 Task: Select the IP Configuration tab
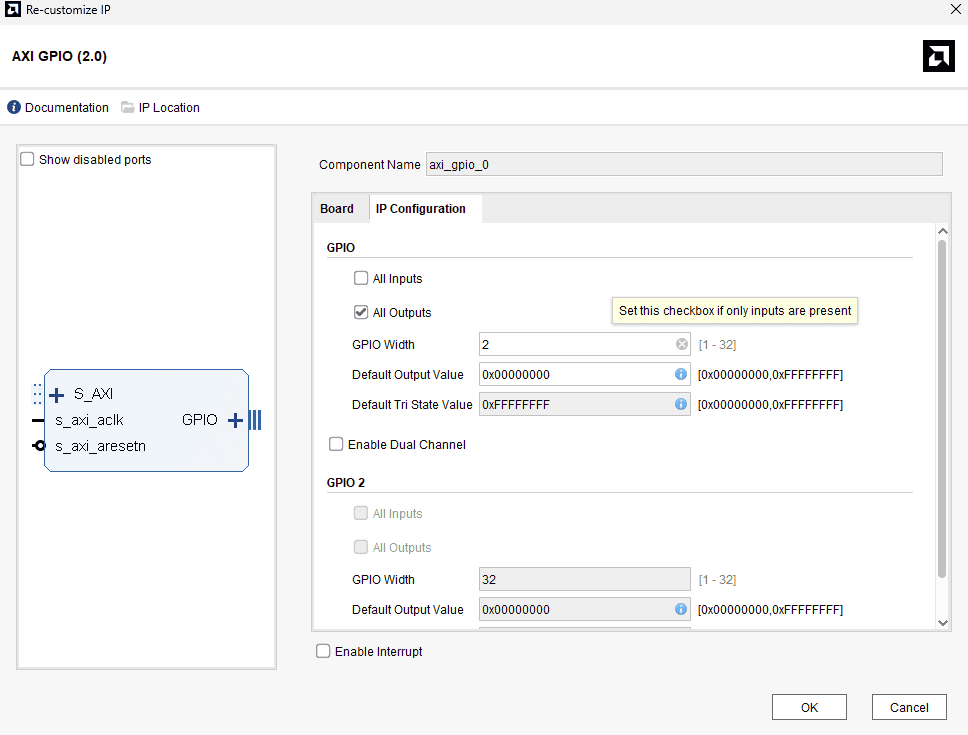point(421,209)
